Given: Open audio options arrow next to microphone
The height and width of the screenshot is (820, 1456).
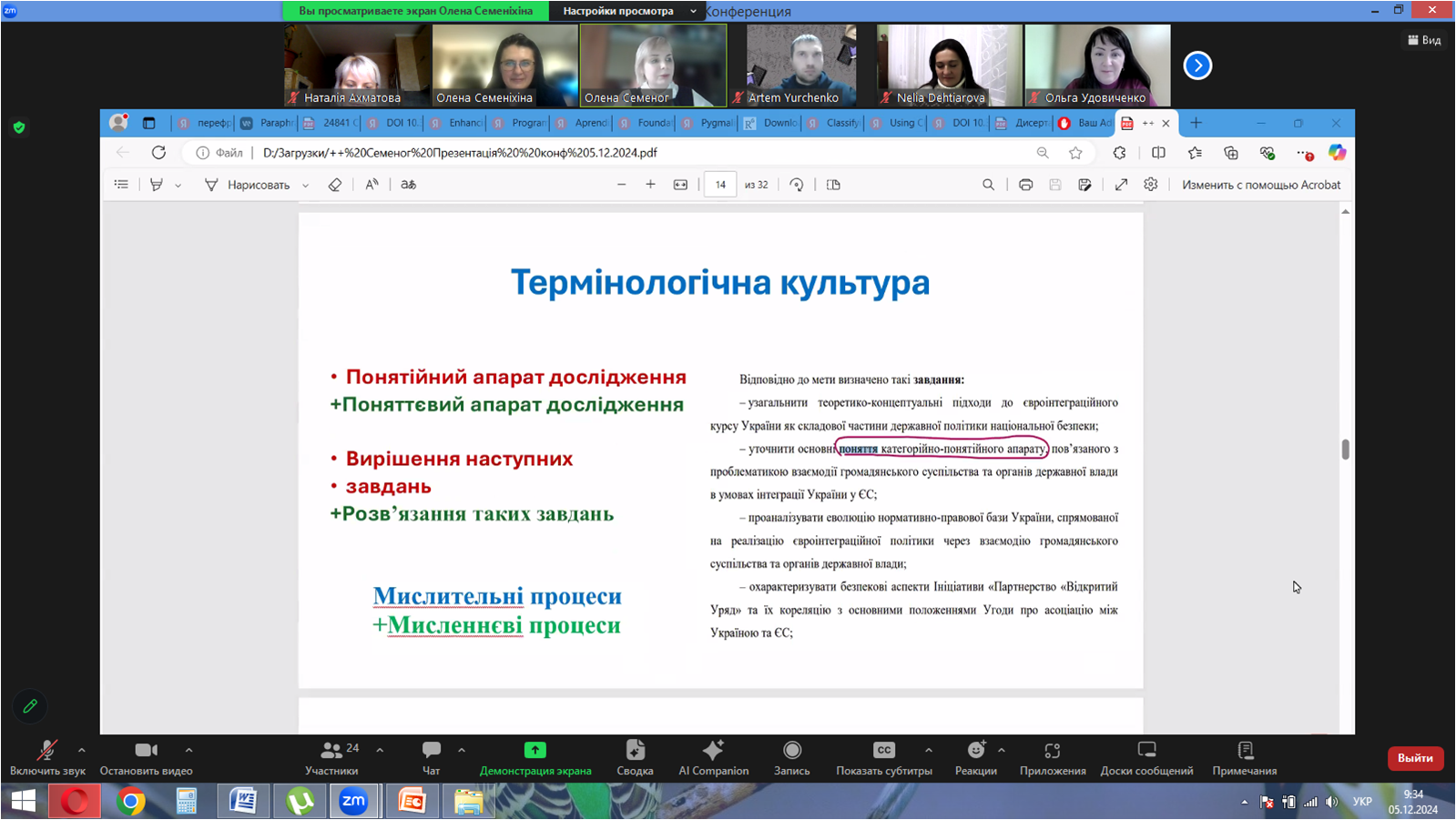Looking at the screenshot, I should [82, 750].
